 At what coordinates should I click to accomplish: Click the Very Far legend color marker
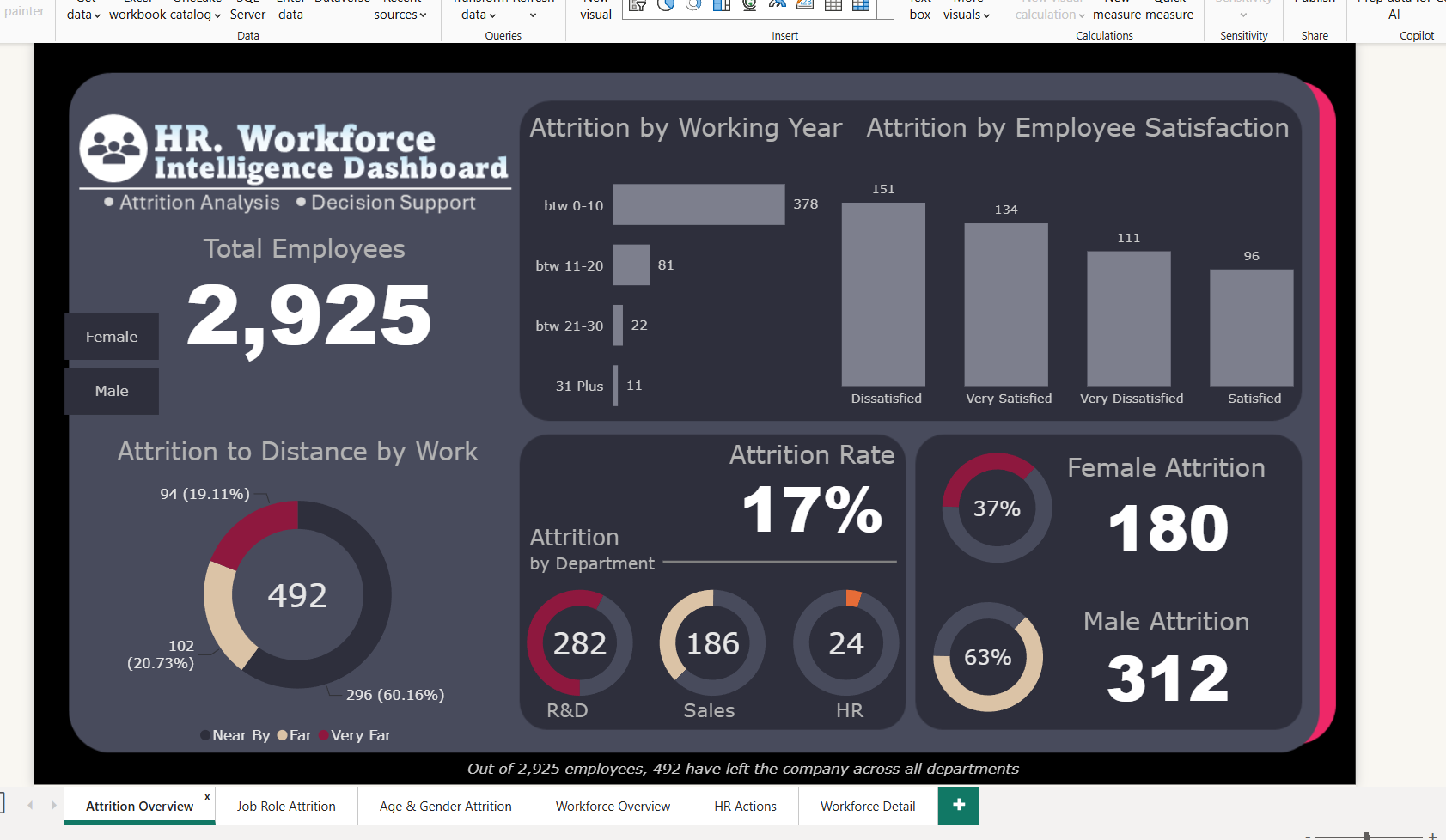[x=324, y=735]
